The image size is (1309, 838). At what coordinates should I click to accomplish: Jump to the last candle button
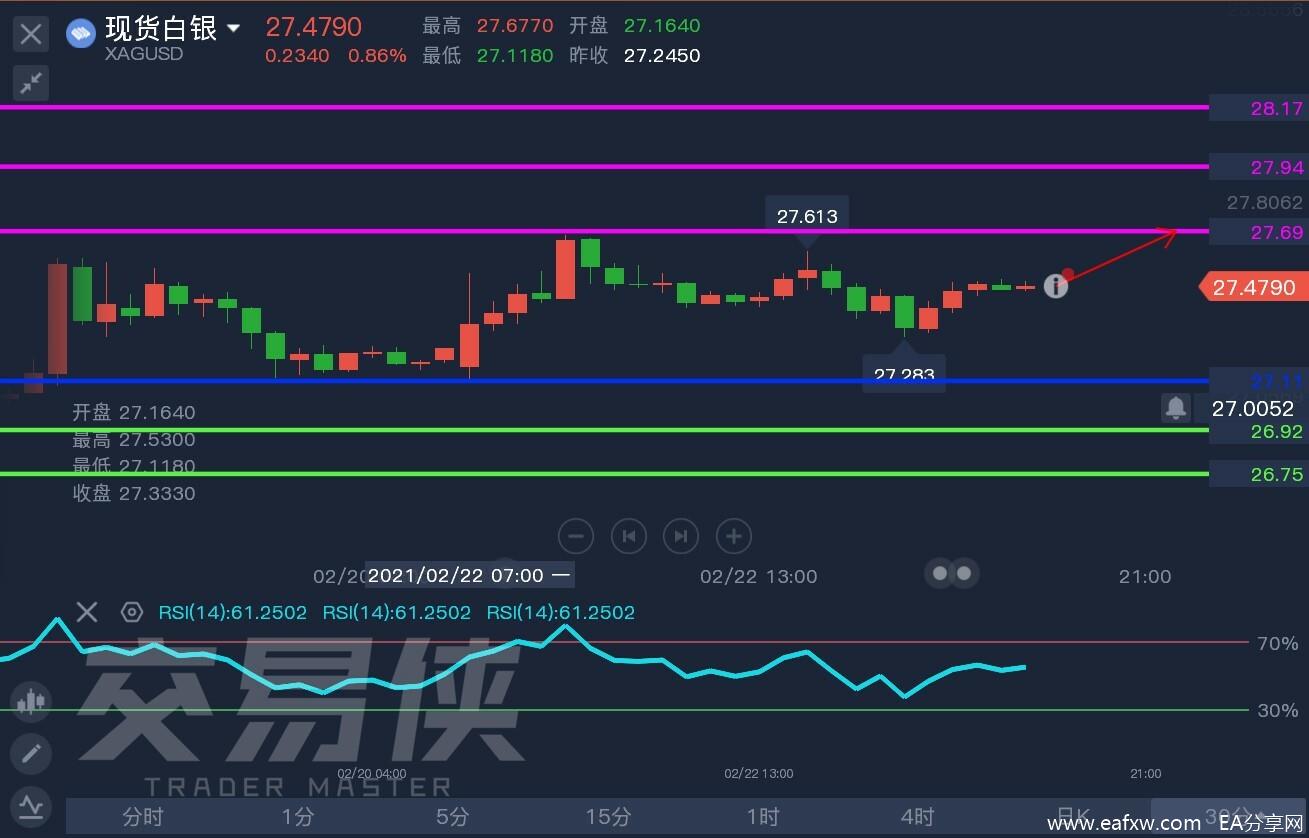pos(681,536)
